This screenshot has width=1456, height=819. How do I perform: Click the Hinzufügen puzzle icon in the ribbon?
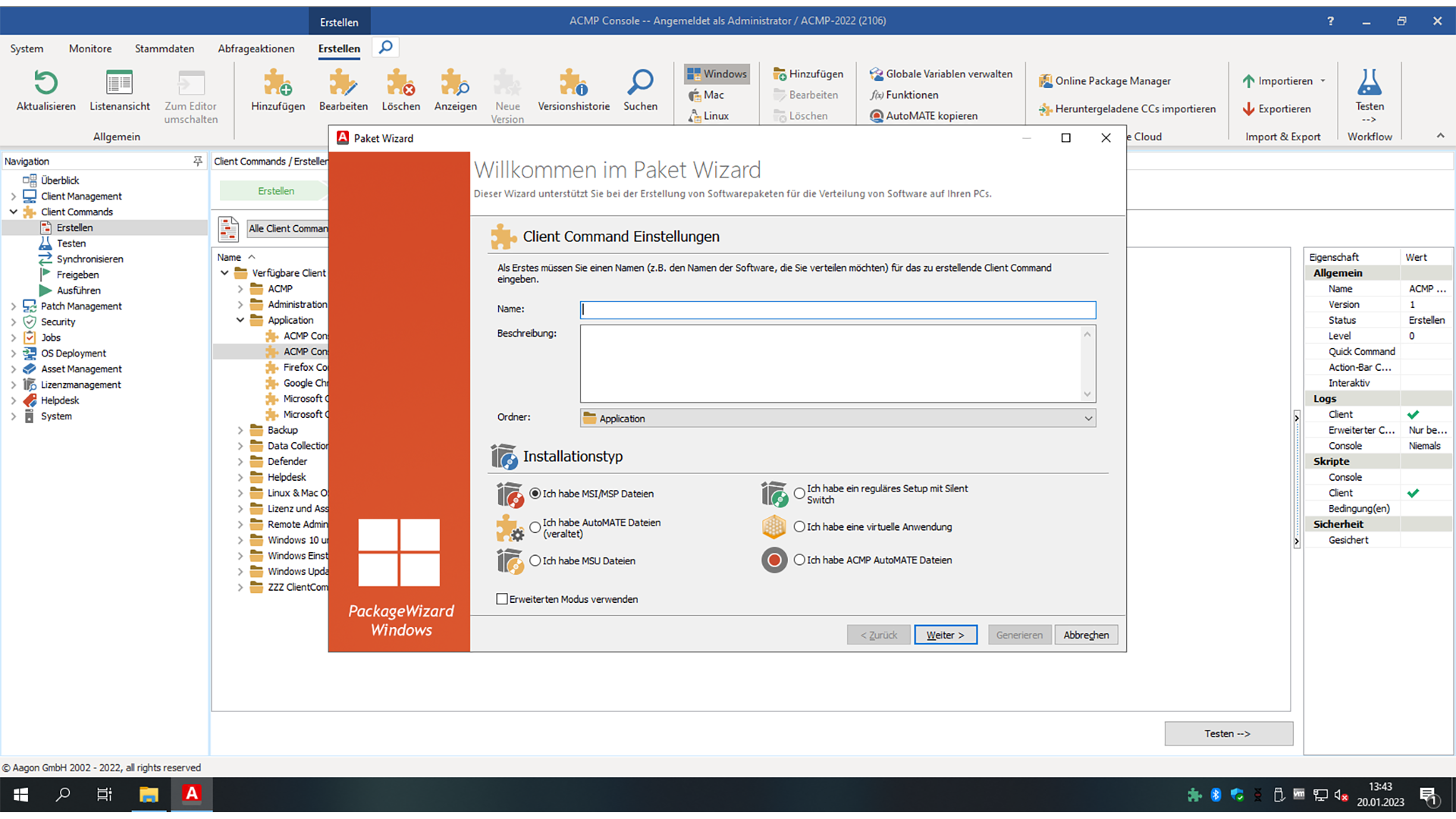tap(278, 83)
